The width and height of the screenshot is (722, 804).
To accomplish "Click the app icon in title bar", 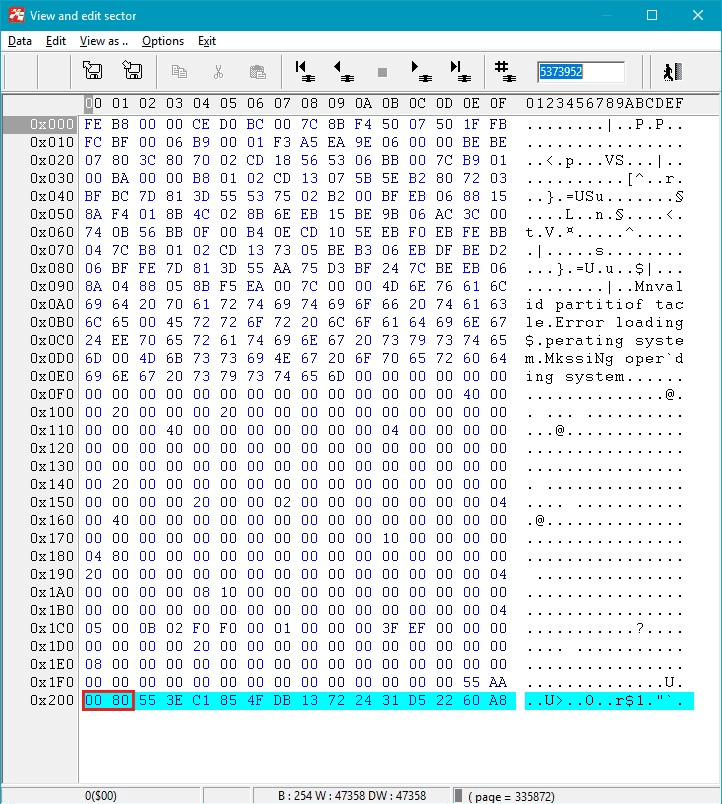I will [x=16, y=15].
